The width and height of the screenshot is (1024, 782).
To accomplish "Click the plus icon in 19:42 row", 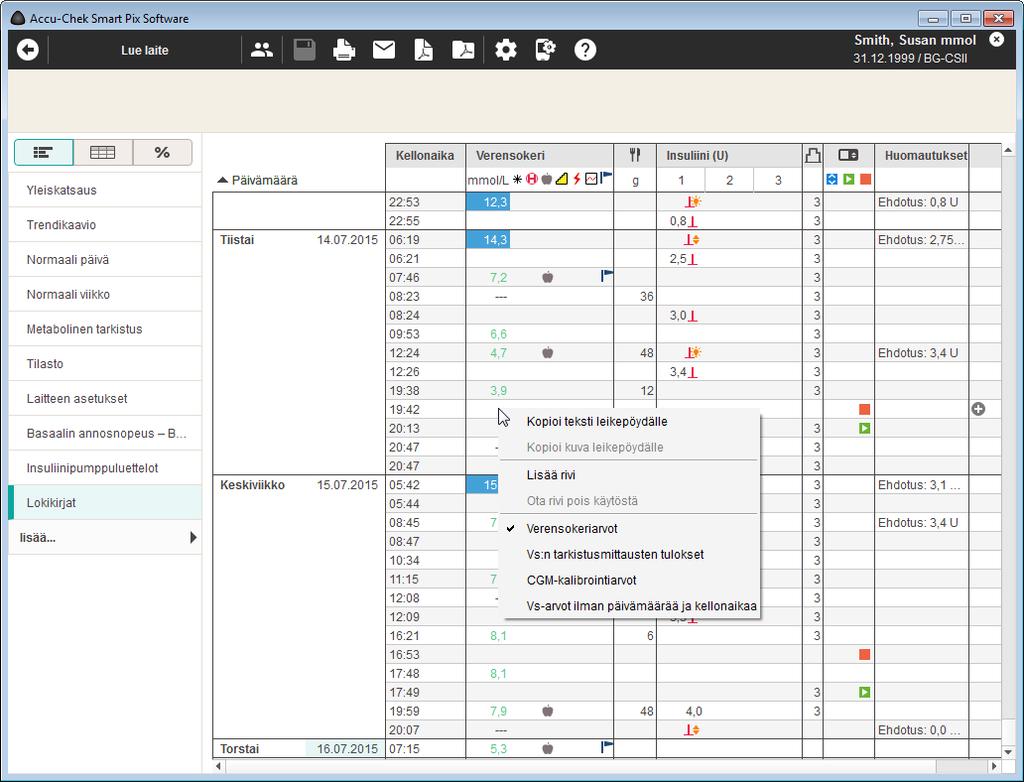I will (x=978, y=409).
